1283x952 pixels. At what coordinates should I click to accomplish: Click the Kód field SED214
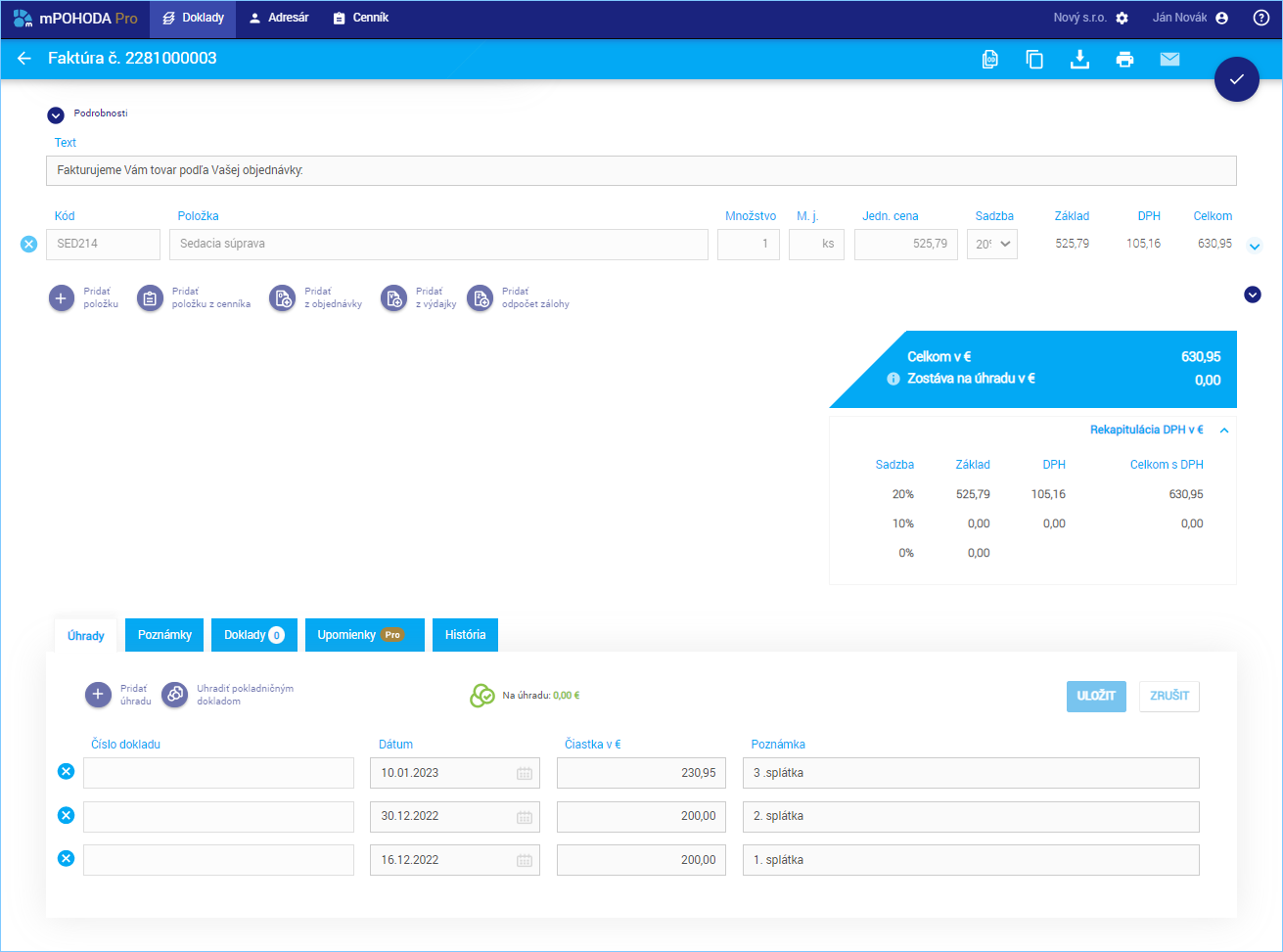click(x=103, y=245)
